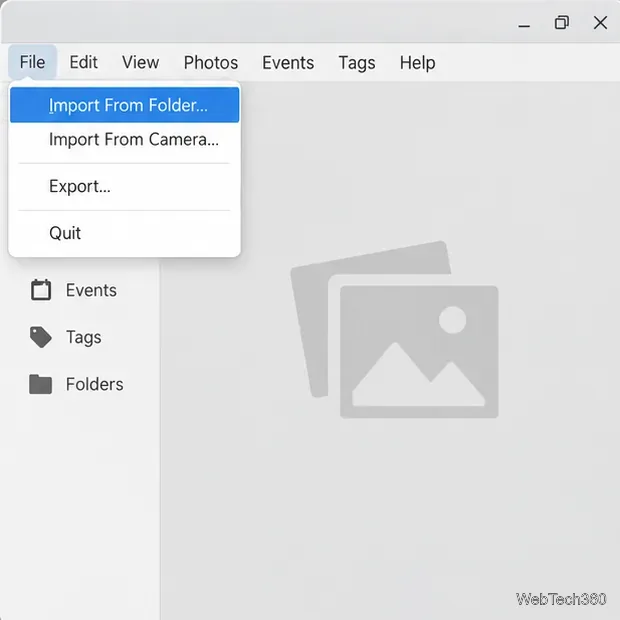Click the Events calendar icon in sidebar

click(41, 290)
